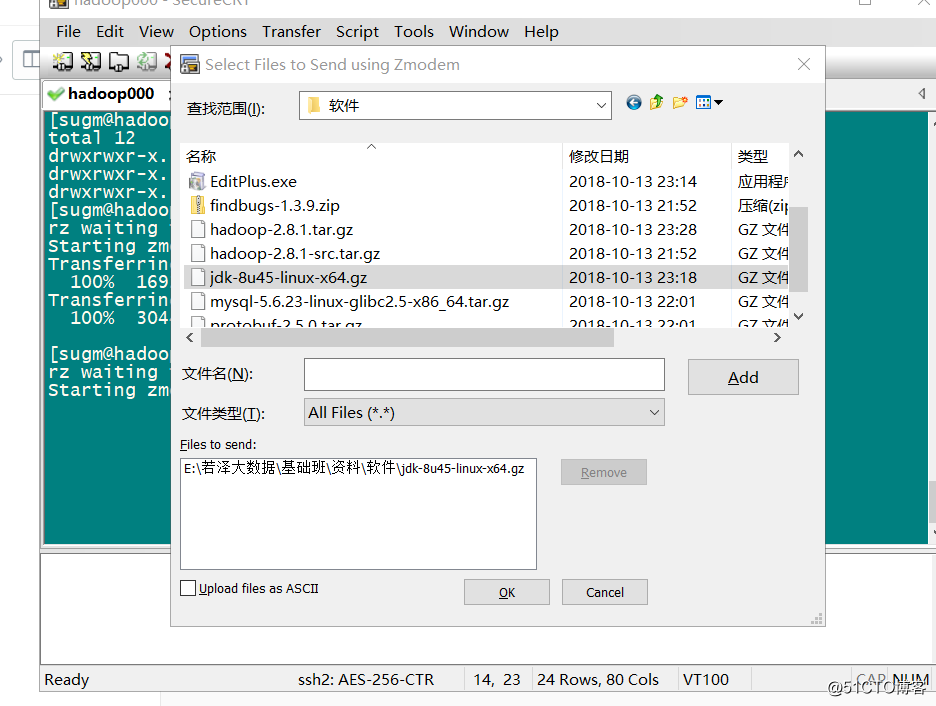Click the Ready status bar text
936x706 pixels.
[67, 679]
